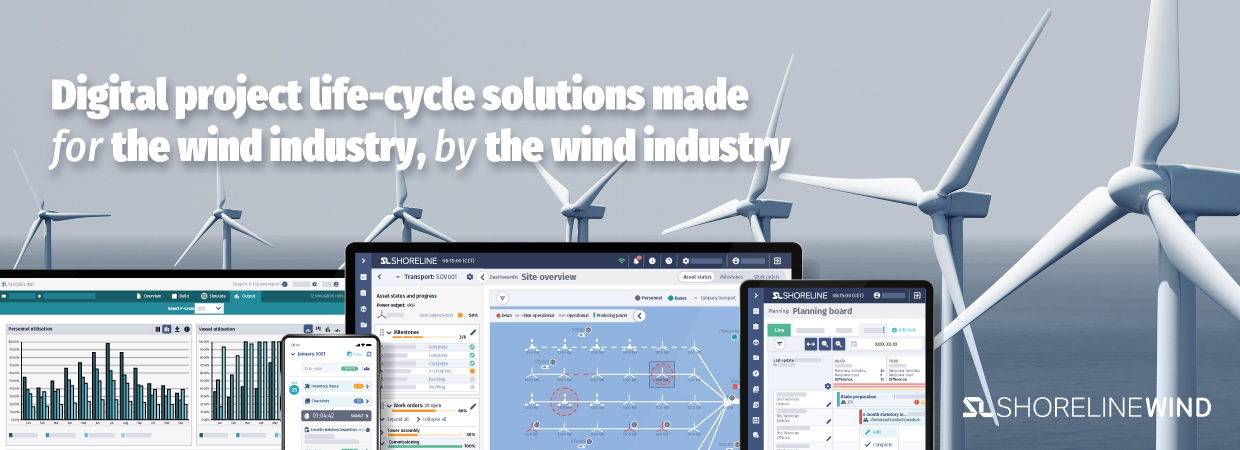Open settings gear in simulation window
This screenshot has width=1240, height=450.
[x=314, y=284]
